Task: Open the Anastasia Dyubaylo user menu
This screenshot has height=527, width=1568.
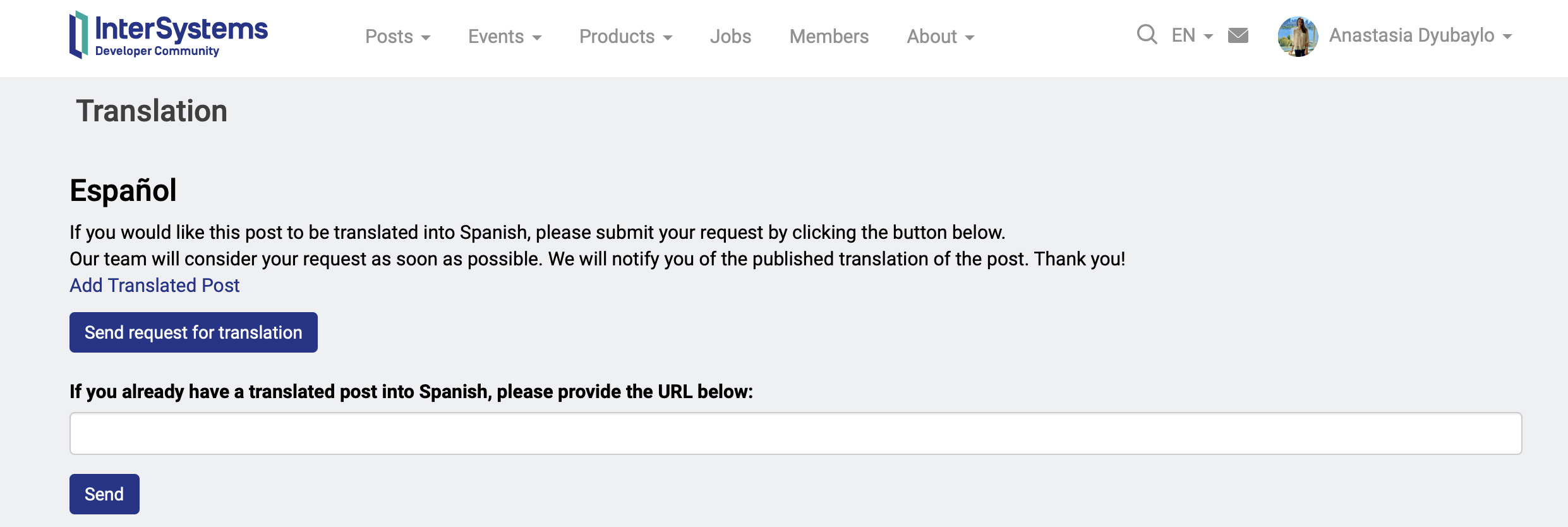Action: pos(1420,35)
